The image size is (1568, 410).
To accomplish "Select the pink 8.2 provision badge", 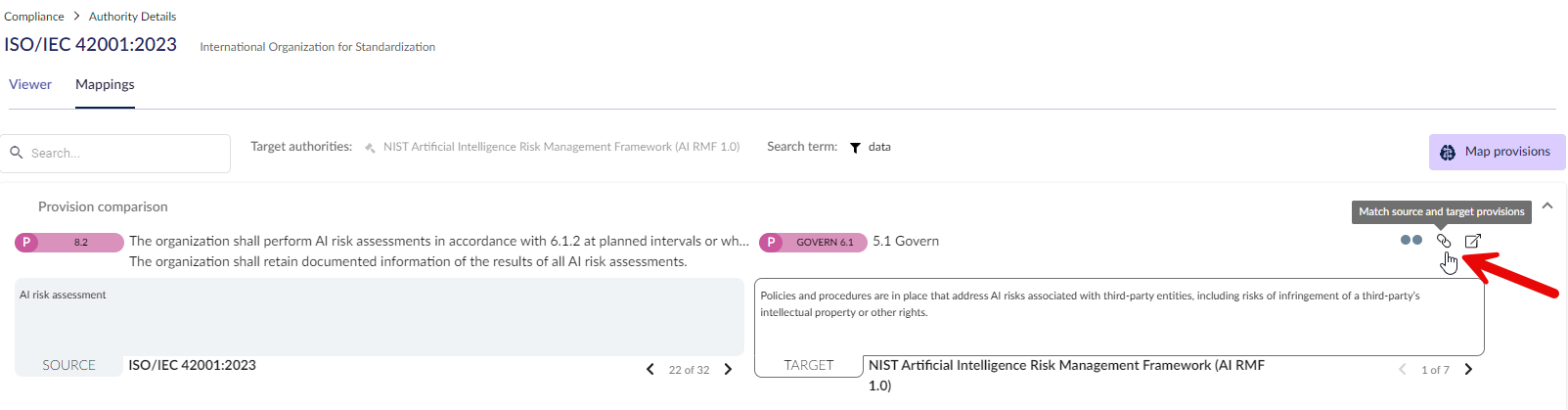I will [69, 242].
